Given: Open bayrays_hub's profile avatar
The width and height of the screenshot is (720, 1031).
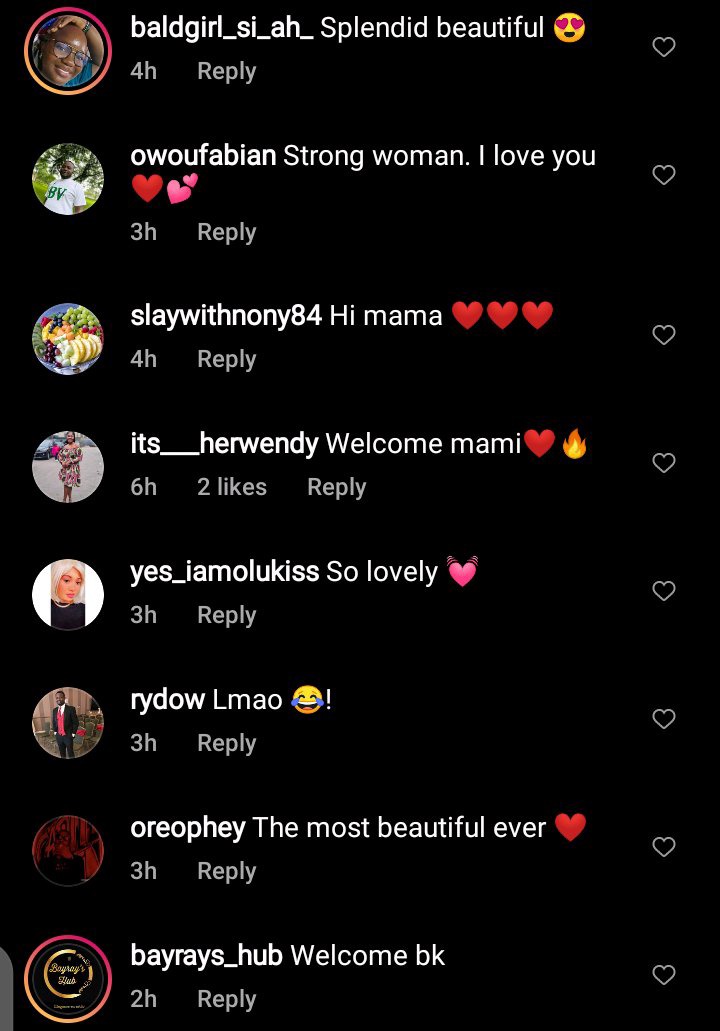Looking at the screenshot, I should coord(68,979).
